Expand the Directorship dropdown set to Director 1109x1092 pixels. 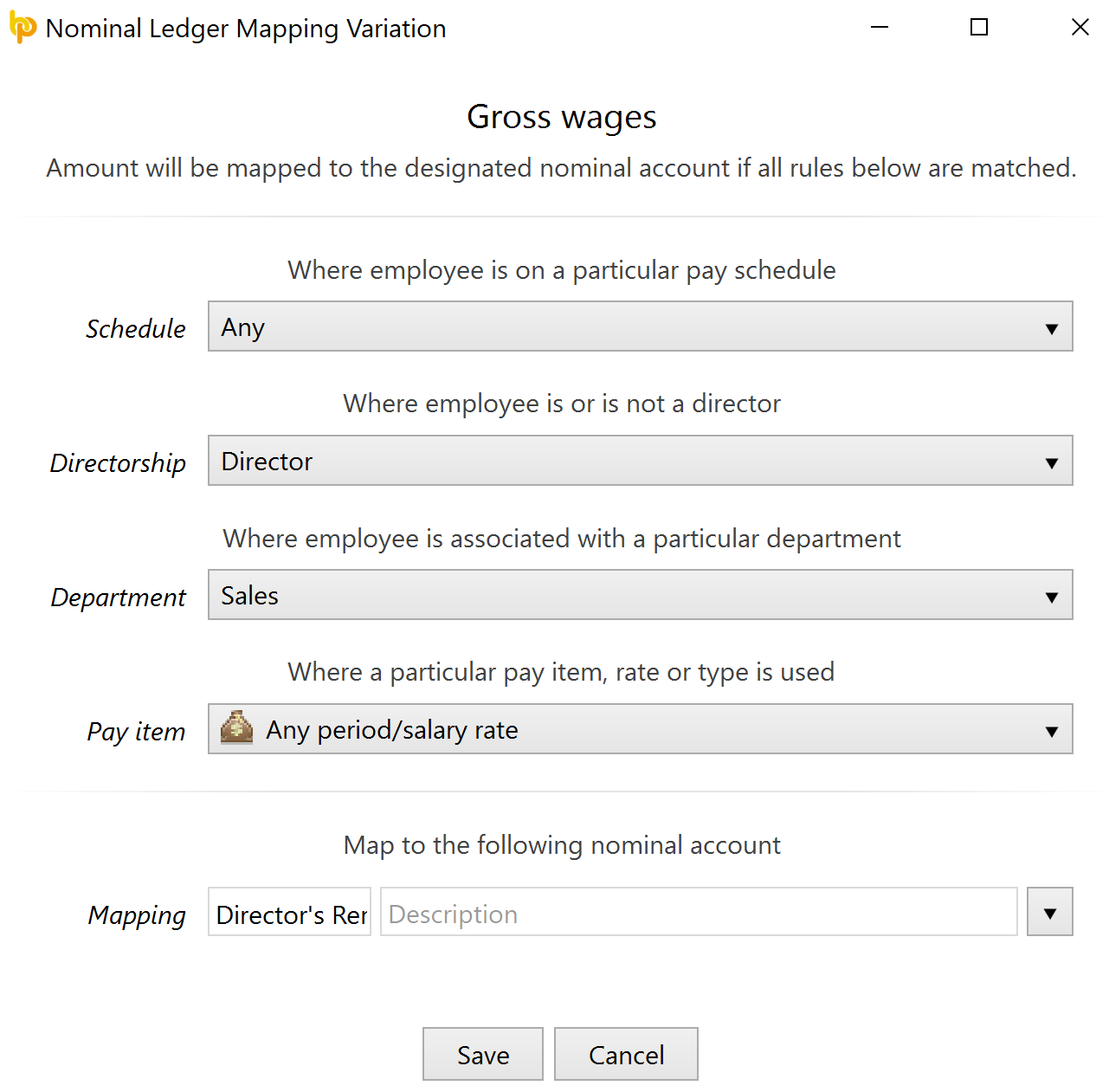tap(640, 461)
